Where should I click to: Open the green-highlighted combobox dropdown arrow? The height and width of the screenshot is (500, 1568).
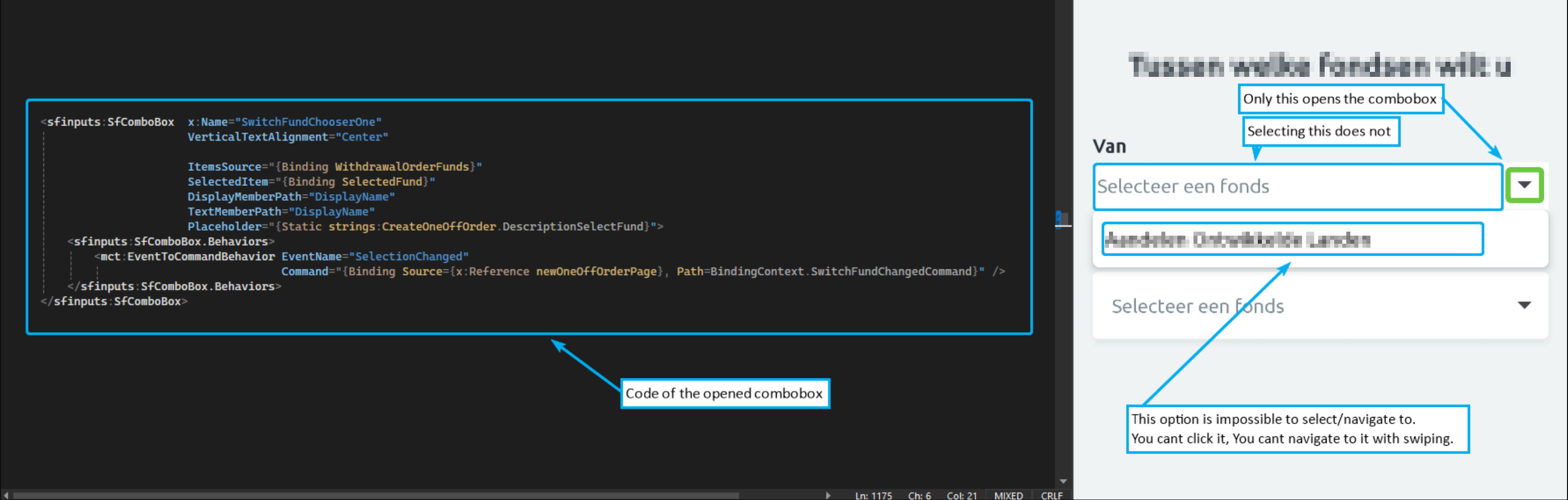coord(1524,185)
